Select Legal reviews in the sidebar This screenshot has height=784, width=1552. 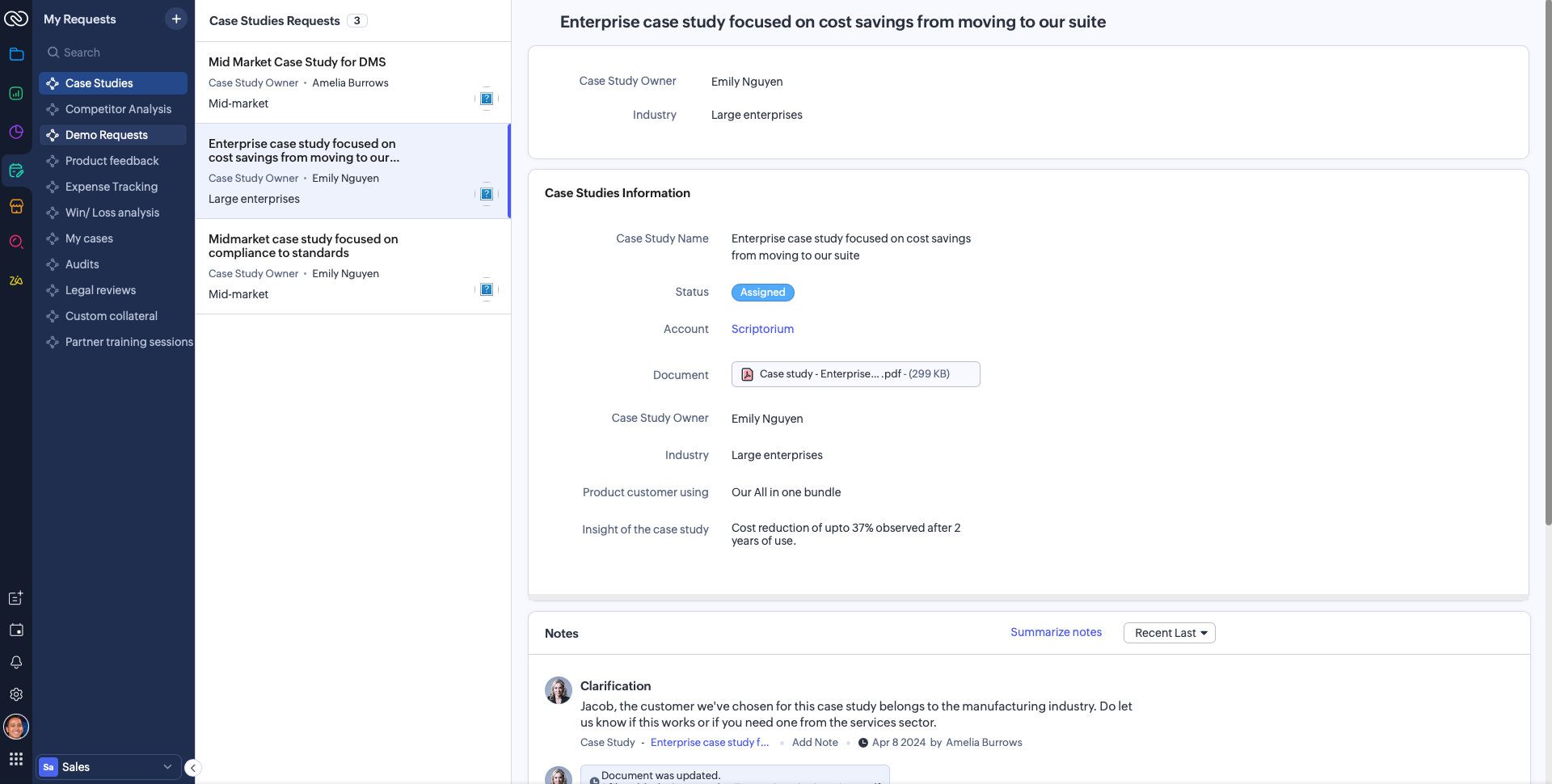[x=113, y=290]
